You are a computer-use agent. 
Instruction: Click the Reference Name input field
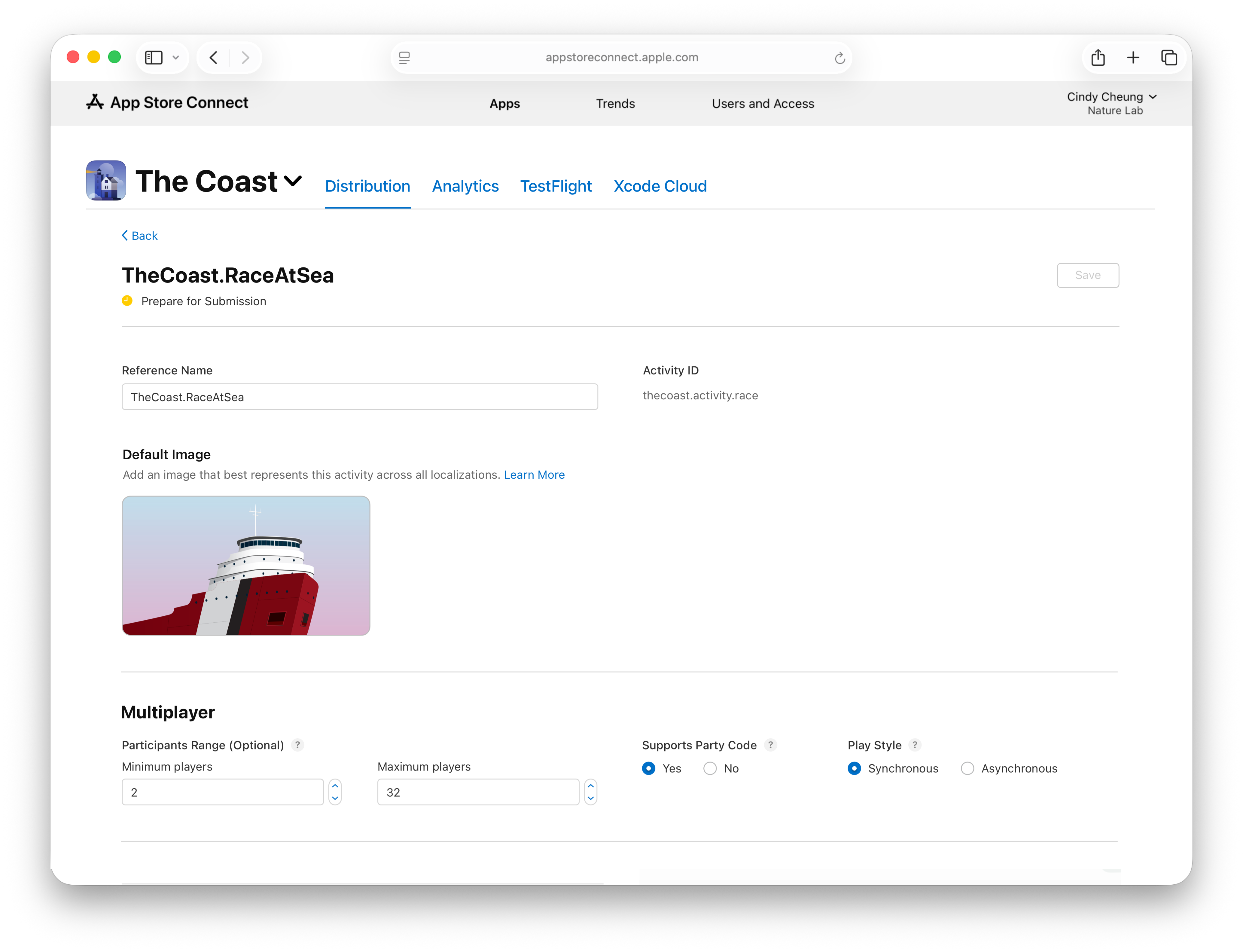(359, 397)
